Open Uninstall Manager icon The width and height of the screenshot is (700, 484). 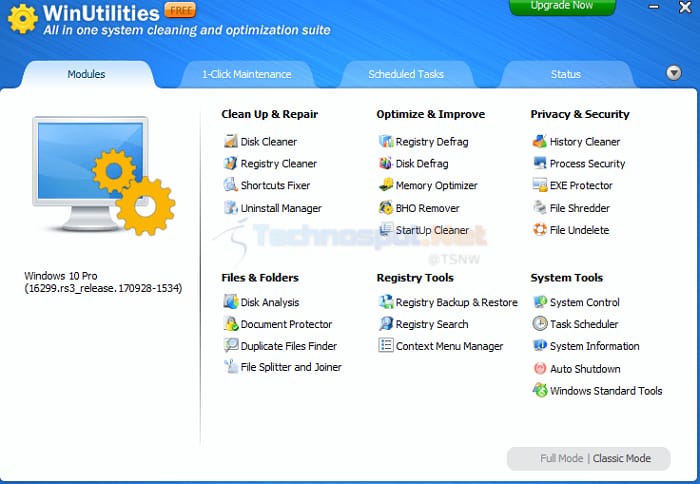pos(230,207)
